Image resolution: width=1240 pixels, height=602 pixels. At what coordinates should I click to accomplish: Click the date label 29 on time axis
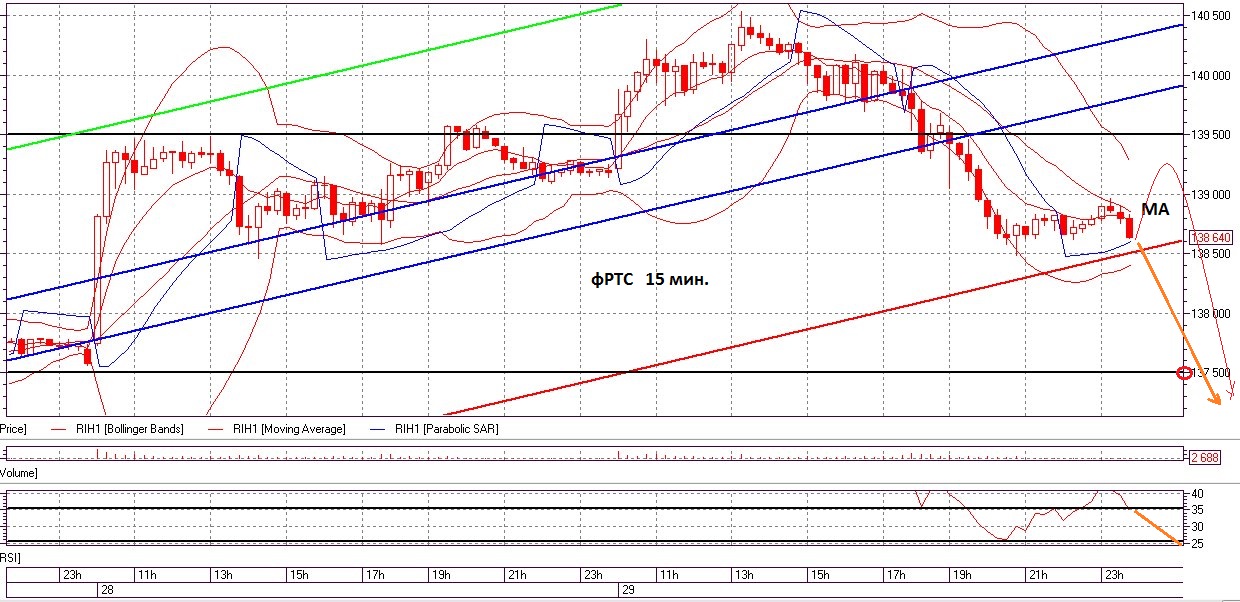coord(629,591)
